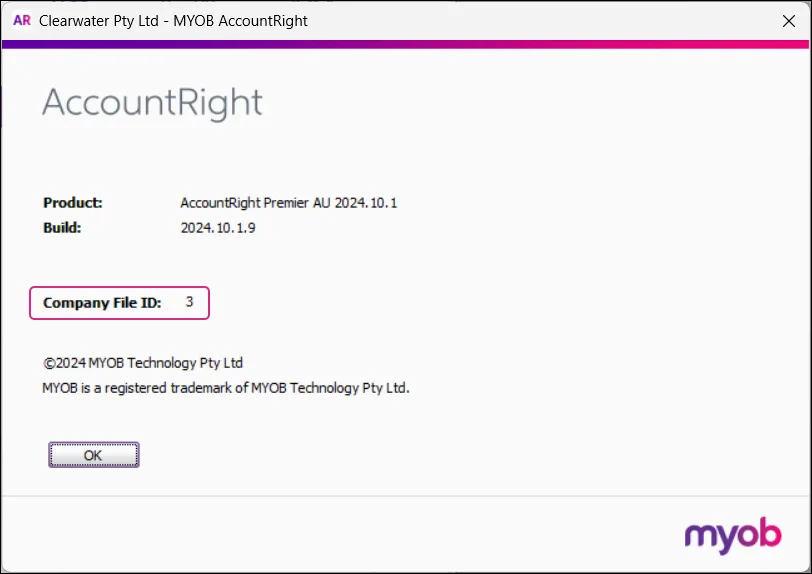The width and height of the screenshot is (812, 574).
Task: Select the 'Company File ID:' label
Action: [x=102, y=303]
